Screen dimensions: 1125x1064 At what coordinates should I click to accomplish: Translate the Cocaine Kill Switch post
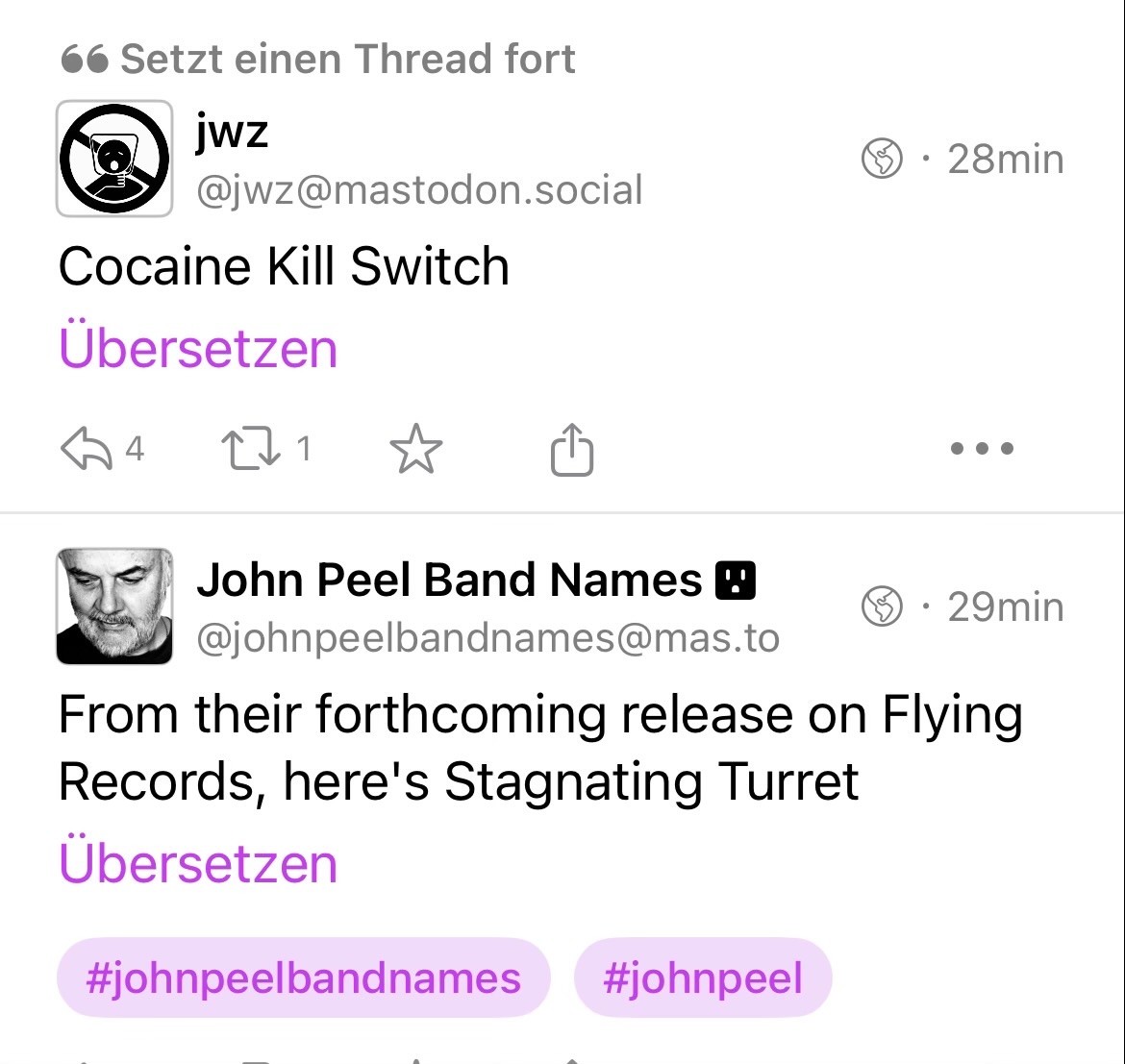click(x=198, y=348)
